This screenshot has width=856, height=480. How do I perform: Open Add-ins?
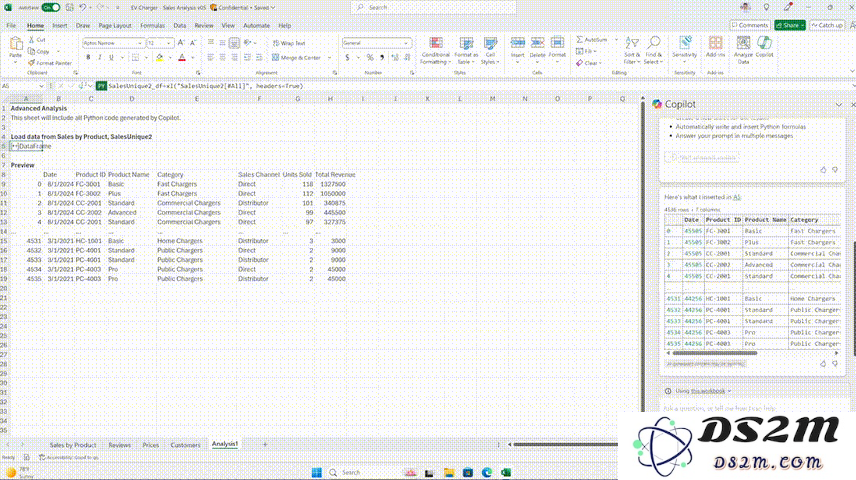(715, 44)
